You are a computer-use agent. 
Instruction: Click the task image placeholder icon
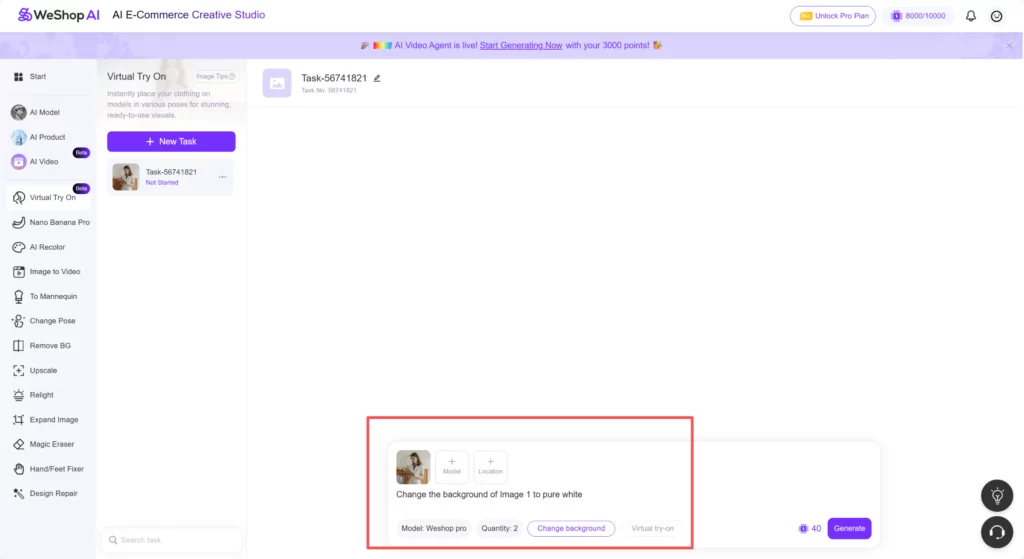tap(277, 83)
